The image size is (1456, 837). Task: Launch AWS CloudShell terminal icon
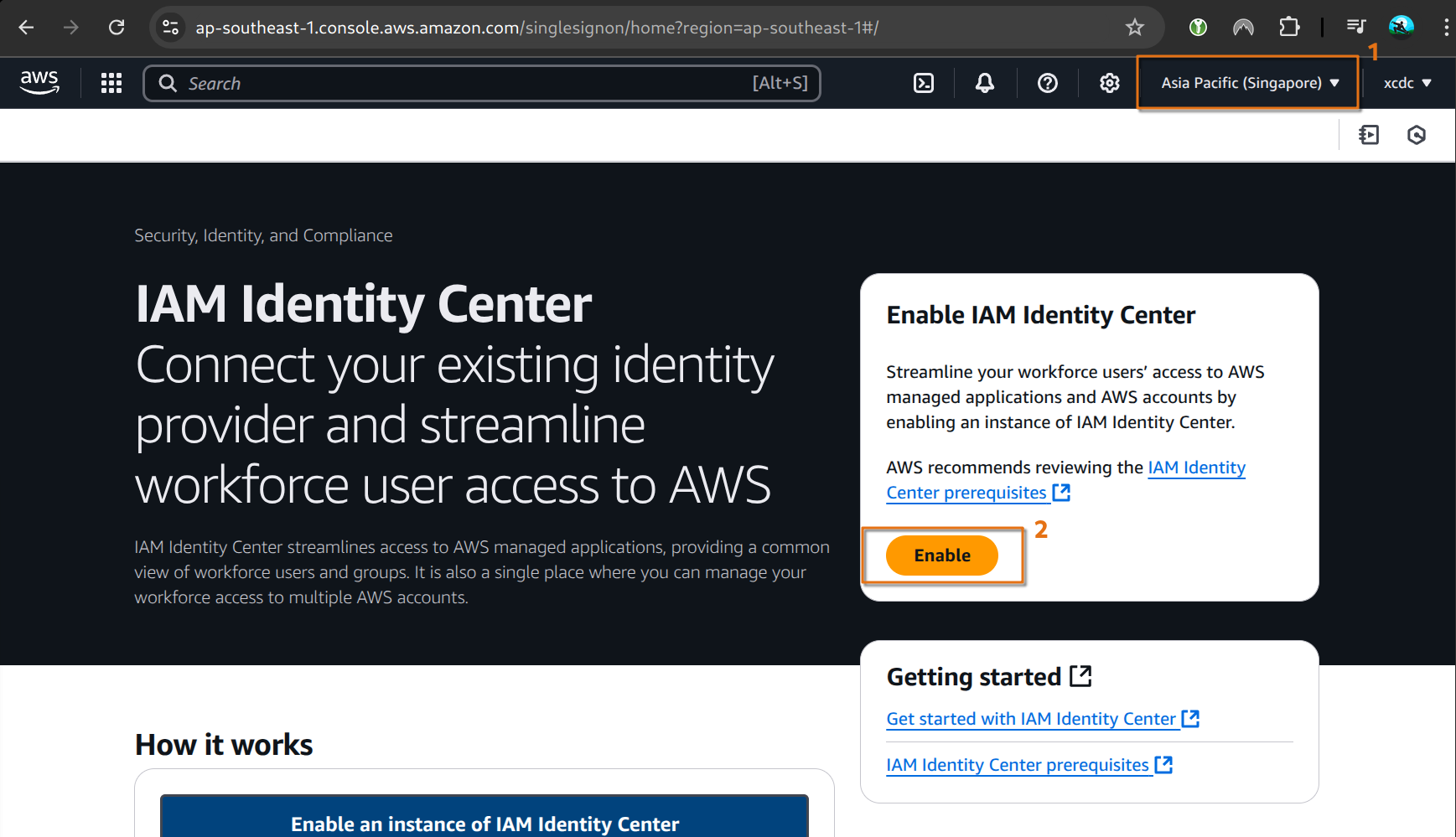[924, 83]
